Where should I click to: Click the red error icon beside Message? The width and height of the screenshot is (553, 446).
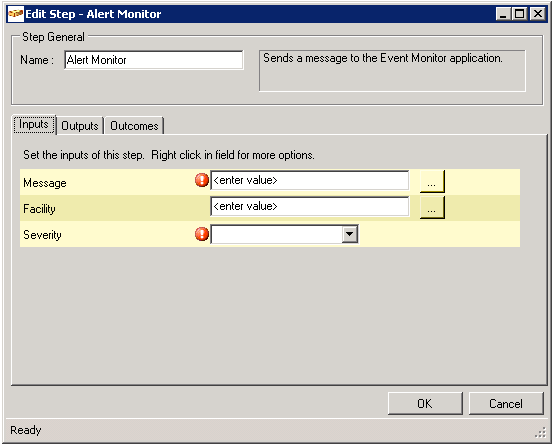pyautogui.click(x=202, y=180)
